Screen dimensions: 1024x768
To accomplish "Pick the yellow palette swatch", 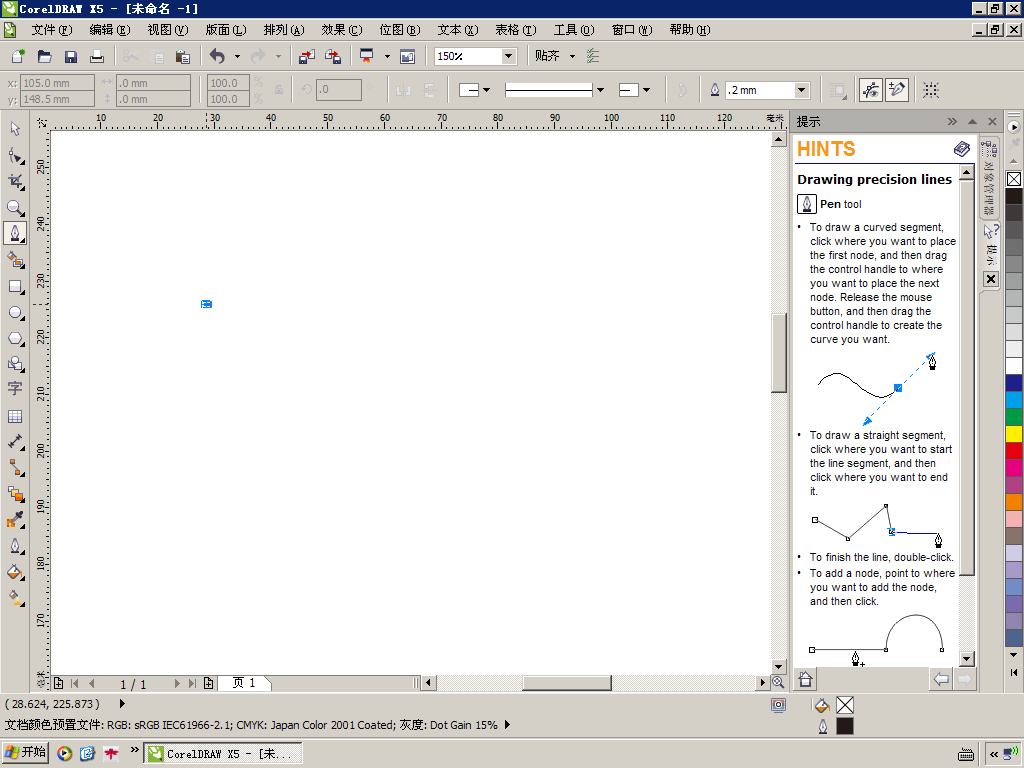I will point(1014,434).
